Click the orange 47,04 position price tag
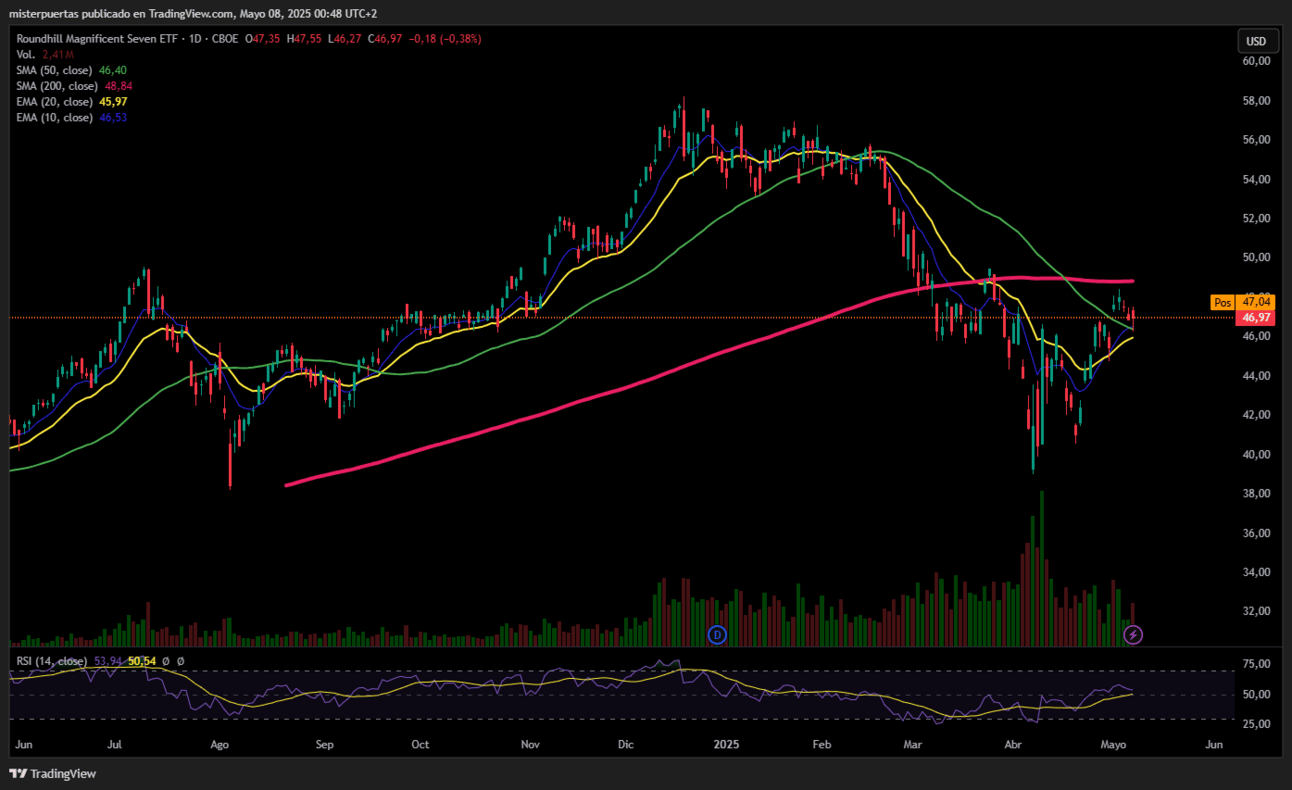 [x=1255, y=301]
